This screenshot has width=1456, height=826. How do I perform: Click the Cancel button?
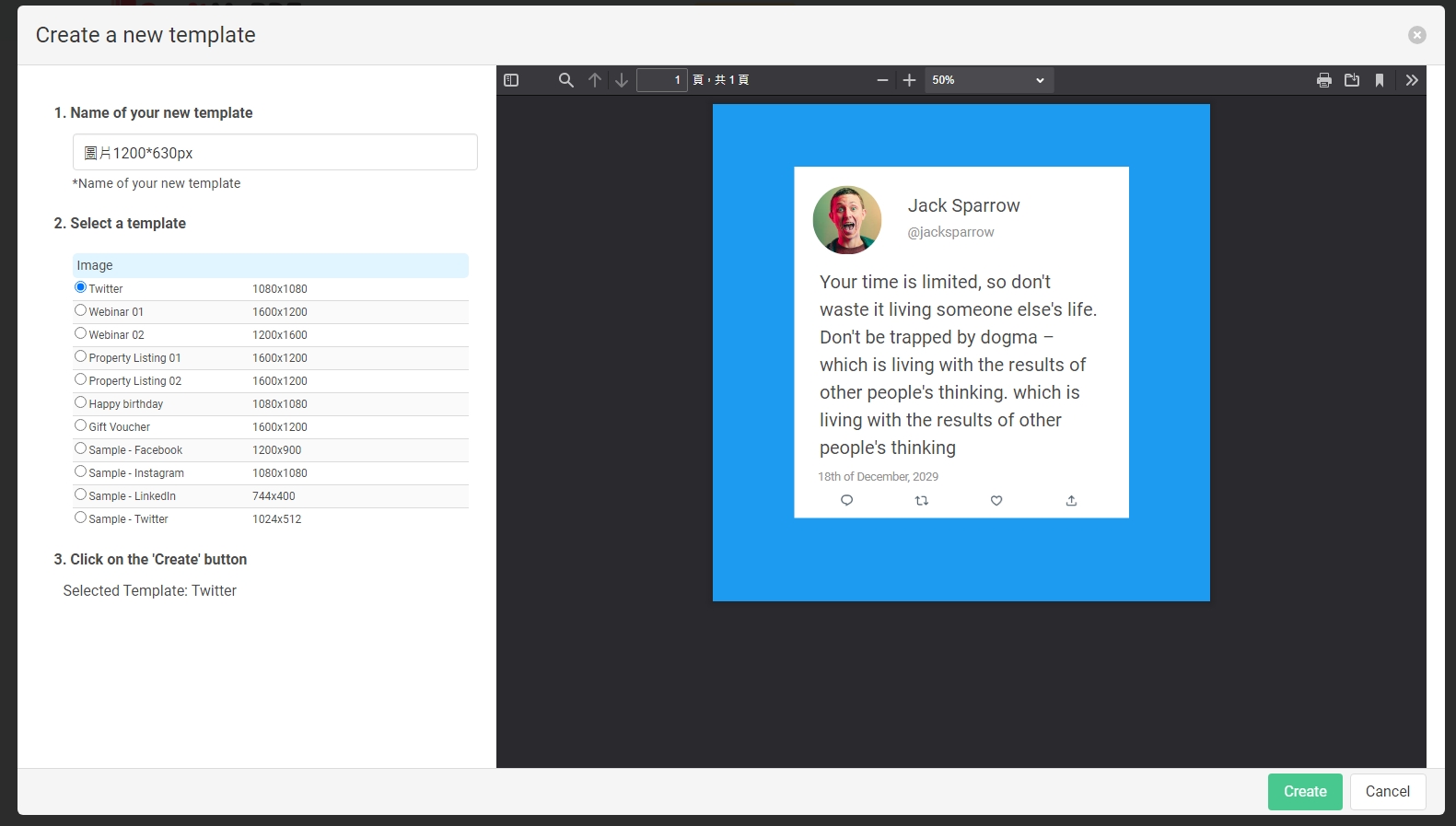point(1387,792)
